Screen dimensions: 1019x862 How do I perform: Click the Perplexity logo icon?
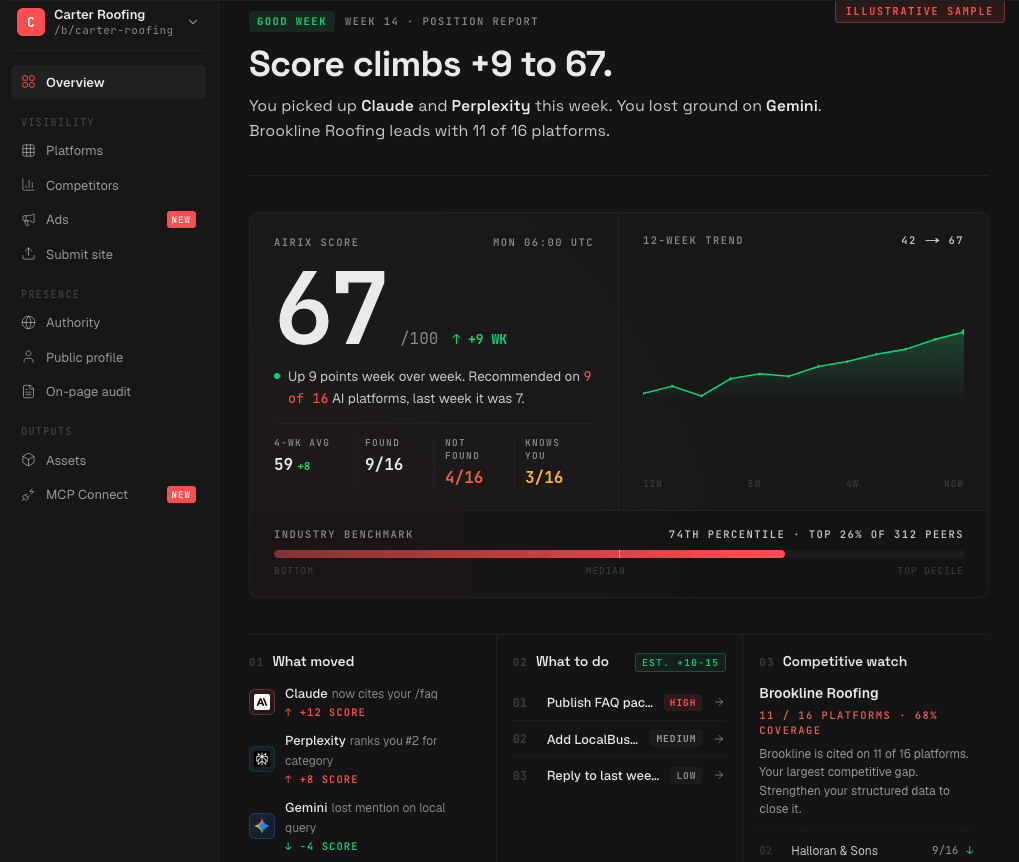coord(262,759)
